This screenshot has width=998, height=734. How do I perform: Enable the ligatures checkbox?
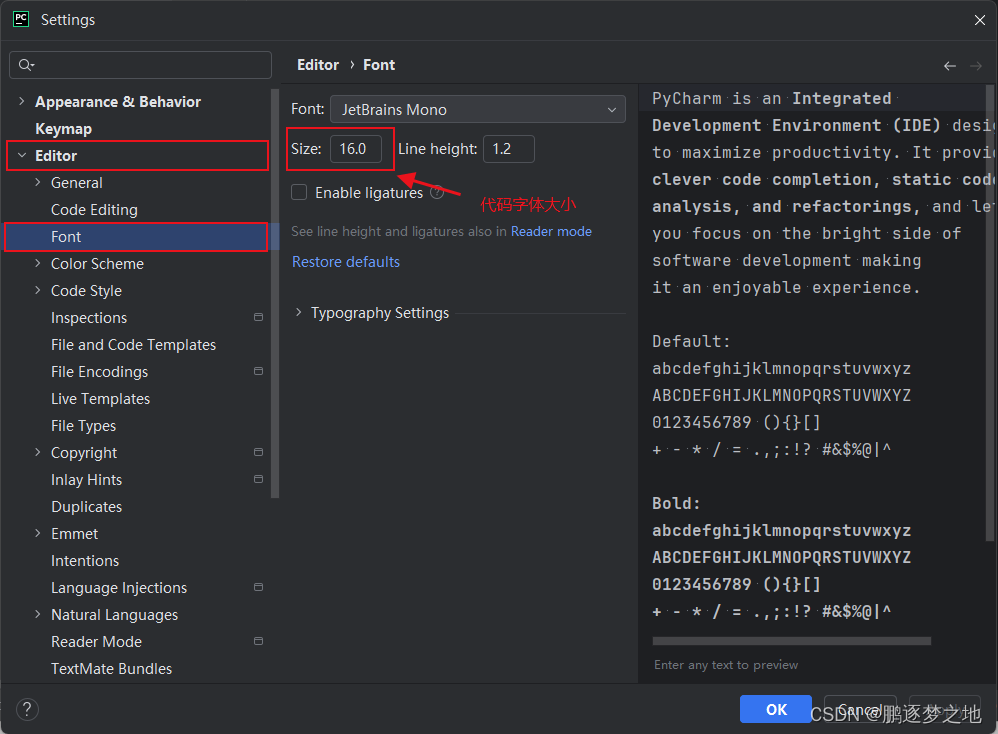coord(299,192)
